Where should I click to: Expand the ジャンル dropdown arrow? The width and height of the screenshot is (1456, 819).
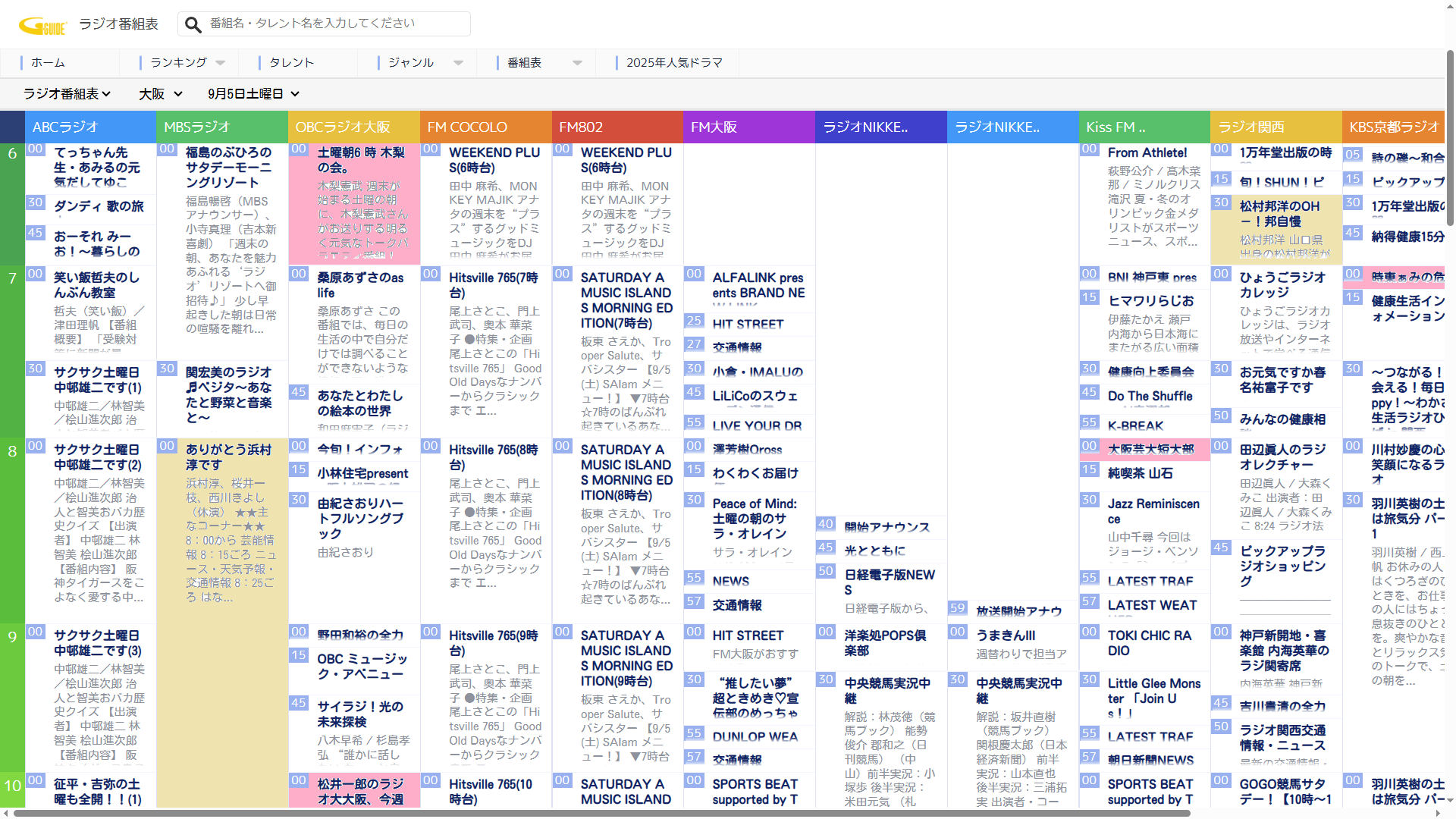(459, 63)
